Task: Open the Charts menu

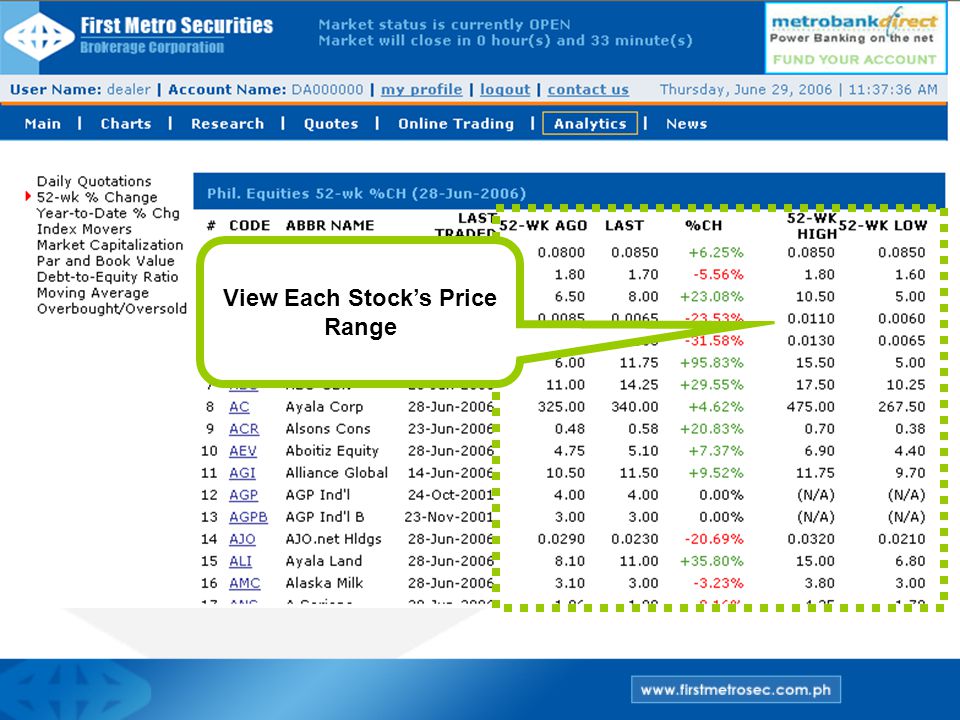Action: [126, 124]
